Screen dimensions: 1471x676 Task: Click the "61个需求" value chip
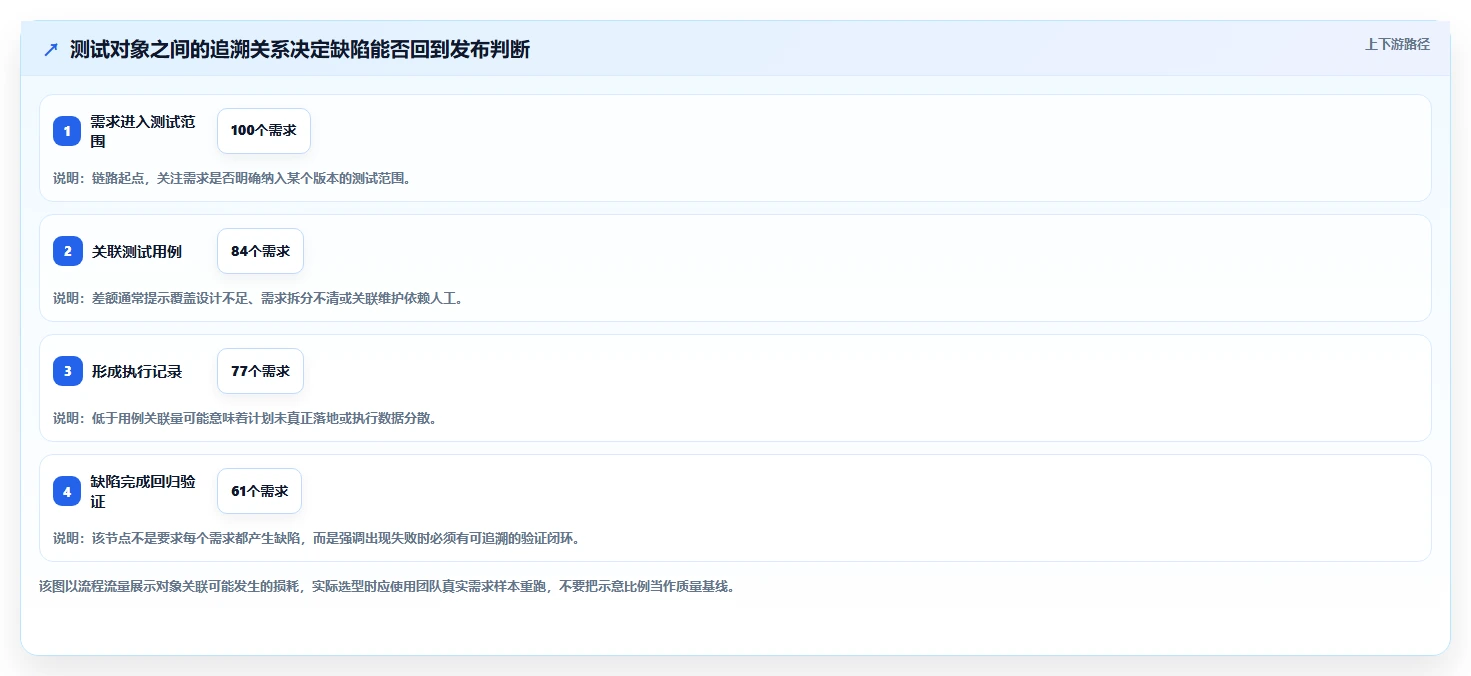(259, 491)
